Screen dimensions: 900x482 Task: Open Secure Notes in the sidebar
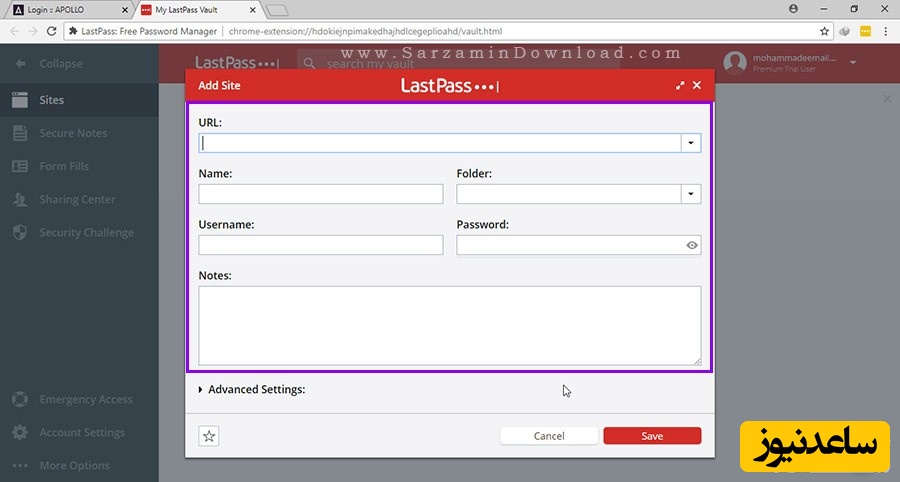(72, 133)
